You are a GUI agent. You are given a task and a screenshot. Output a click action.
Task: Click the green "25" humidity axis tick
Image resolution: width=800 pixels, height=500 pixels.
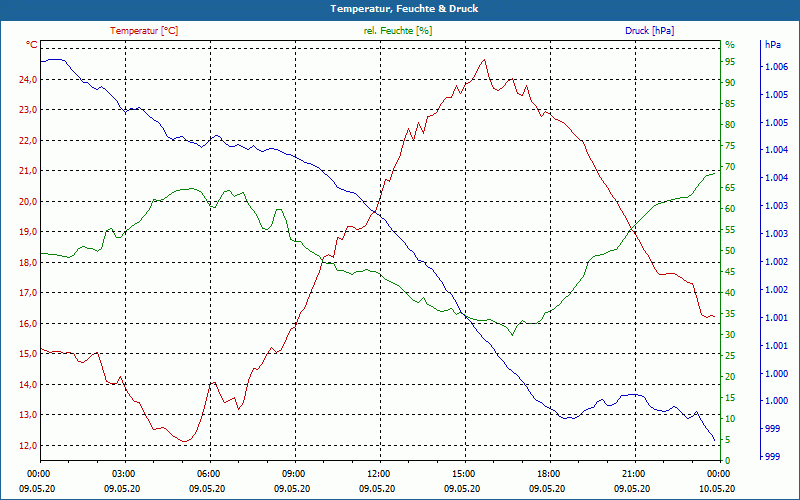click(x=730, y=356)
